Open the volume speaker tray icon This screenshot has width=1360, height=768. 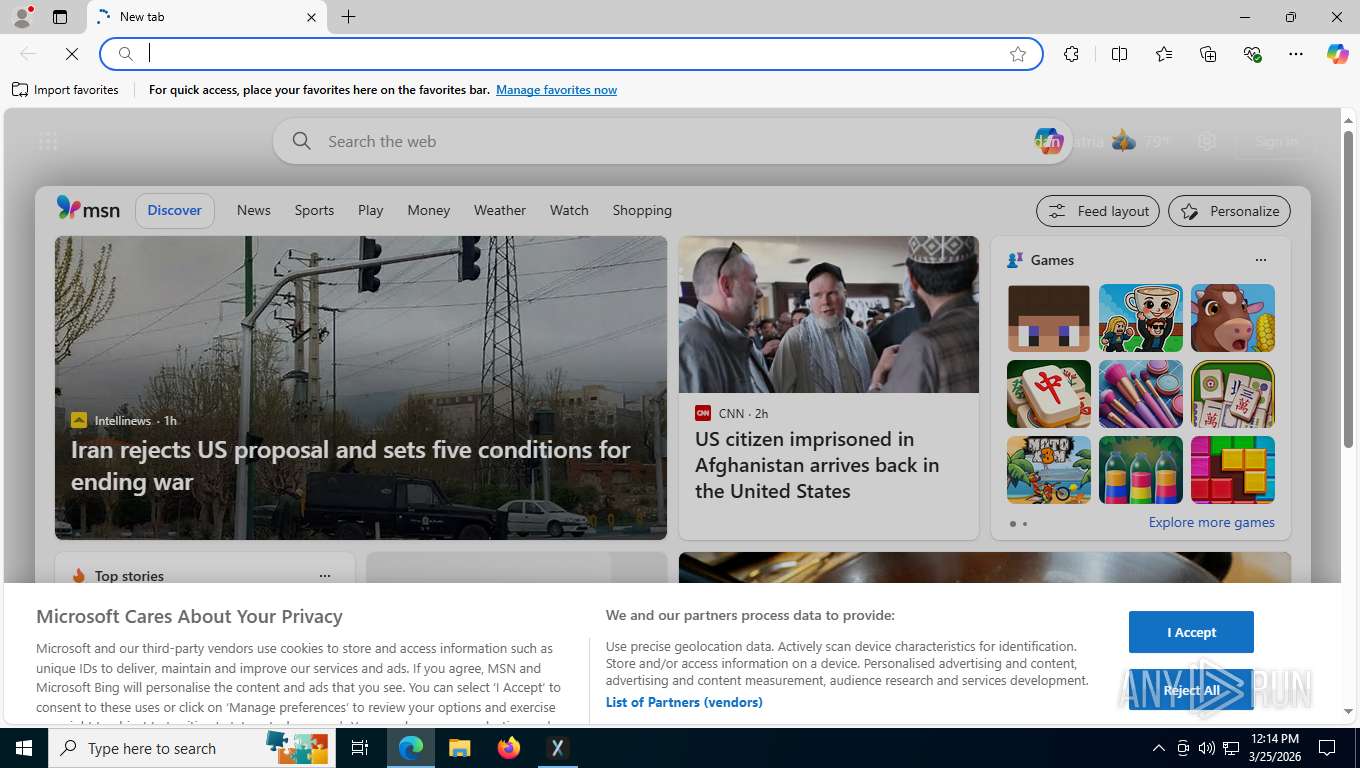tap(1207, 748)
